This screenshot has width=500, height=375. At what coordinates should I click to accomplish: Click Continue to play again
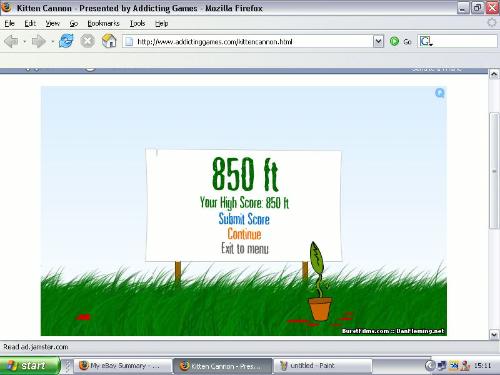point(244,234)
